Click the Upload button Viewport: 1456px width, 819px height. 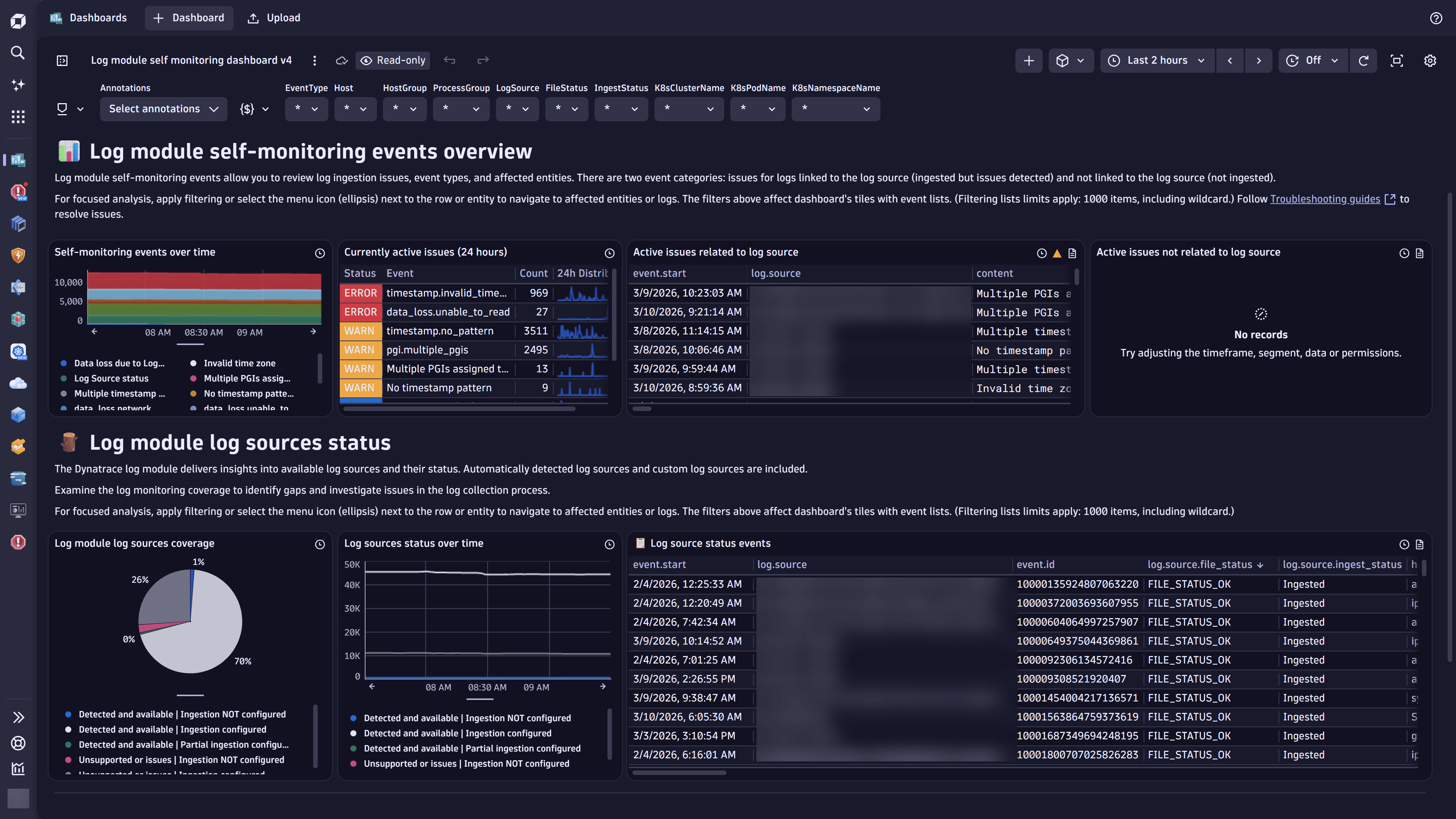pos(273,17)
